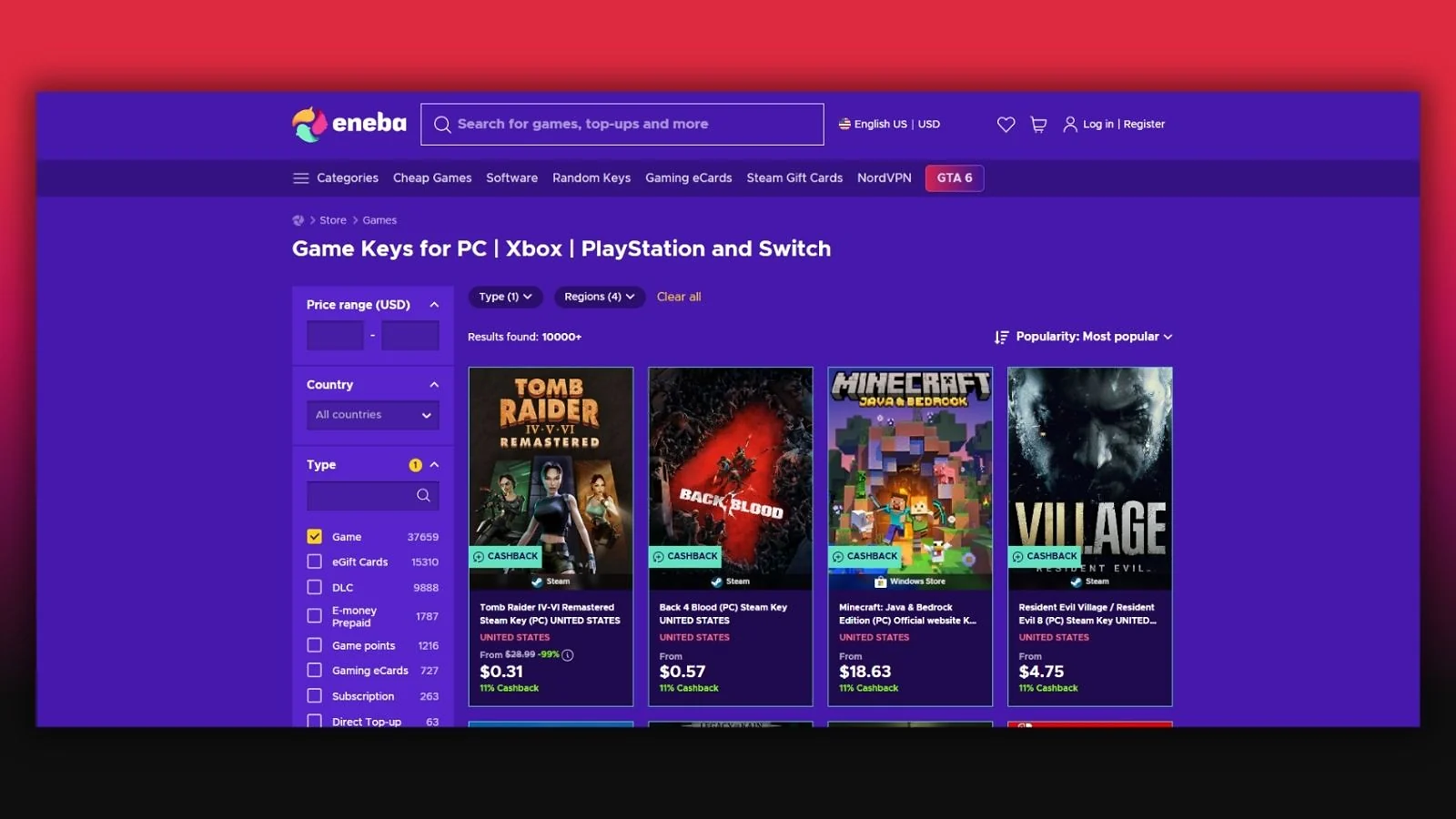Open Tomb Raider IV-VI Remastered product title
Screen dimensions: 1456x819
[550, 614]
